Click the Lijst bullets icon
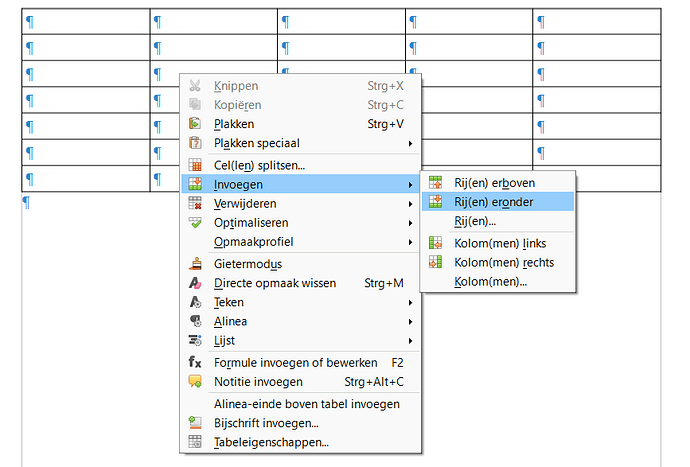This screenshot has width=690, height=467. pos(195,340)
